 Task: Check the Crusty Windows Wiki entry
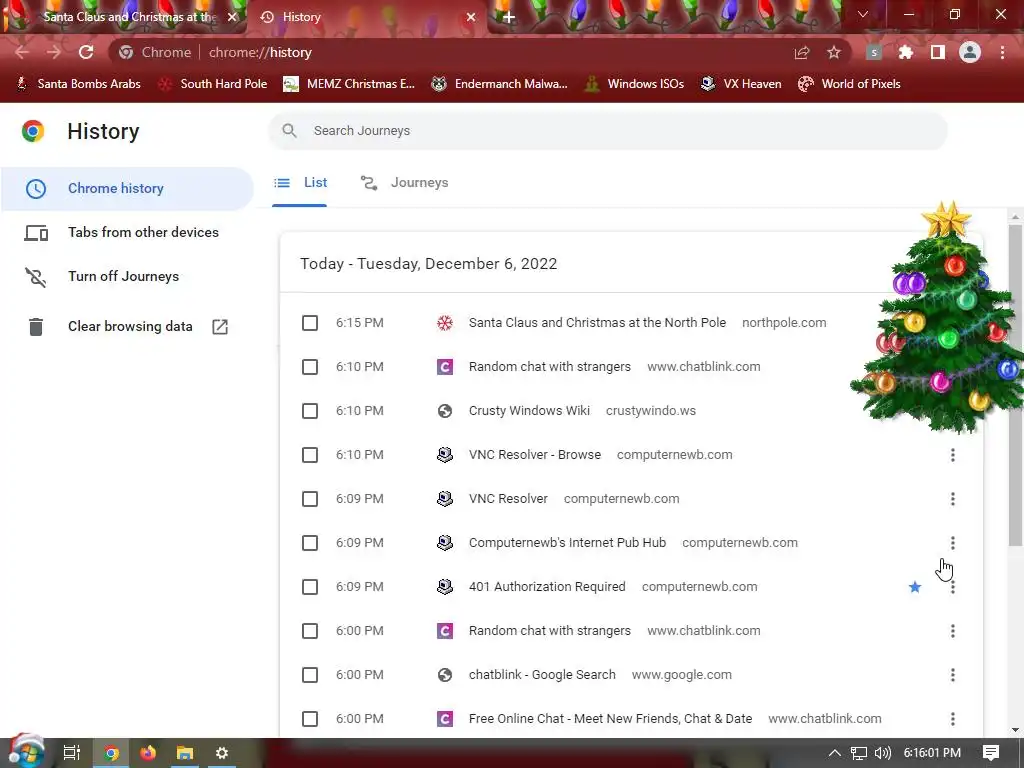point(310,411)
